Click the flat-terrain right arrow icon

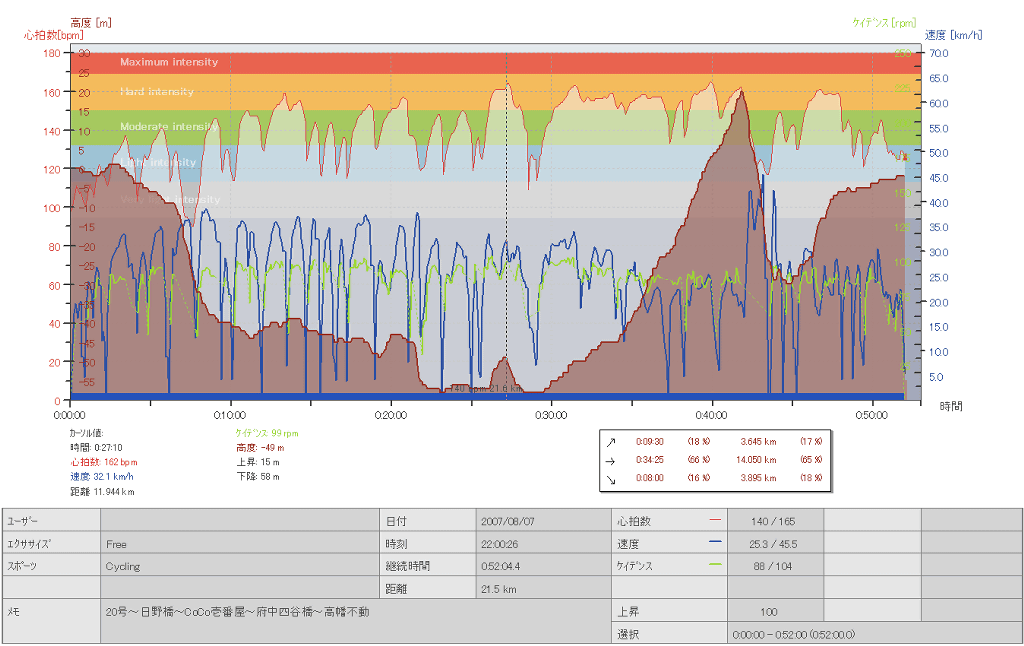pyautogui.click(x=610, y=460)
